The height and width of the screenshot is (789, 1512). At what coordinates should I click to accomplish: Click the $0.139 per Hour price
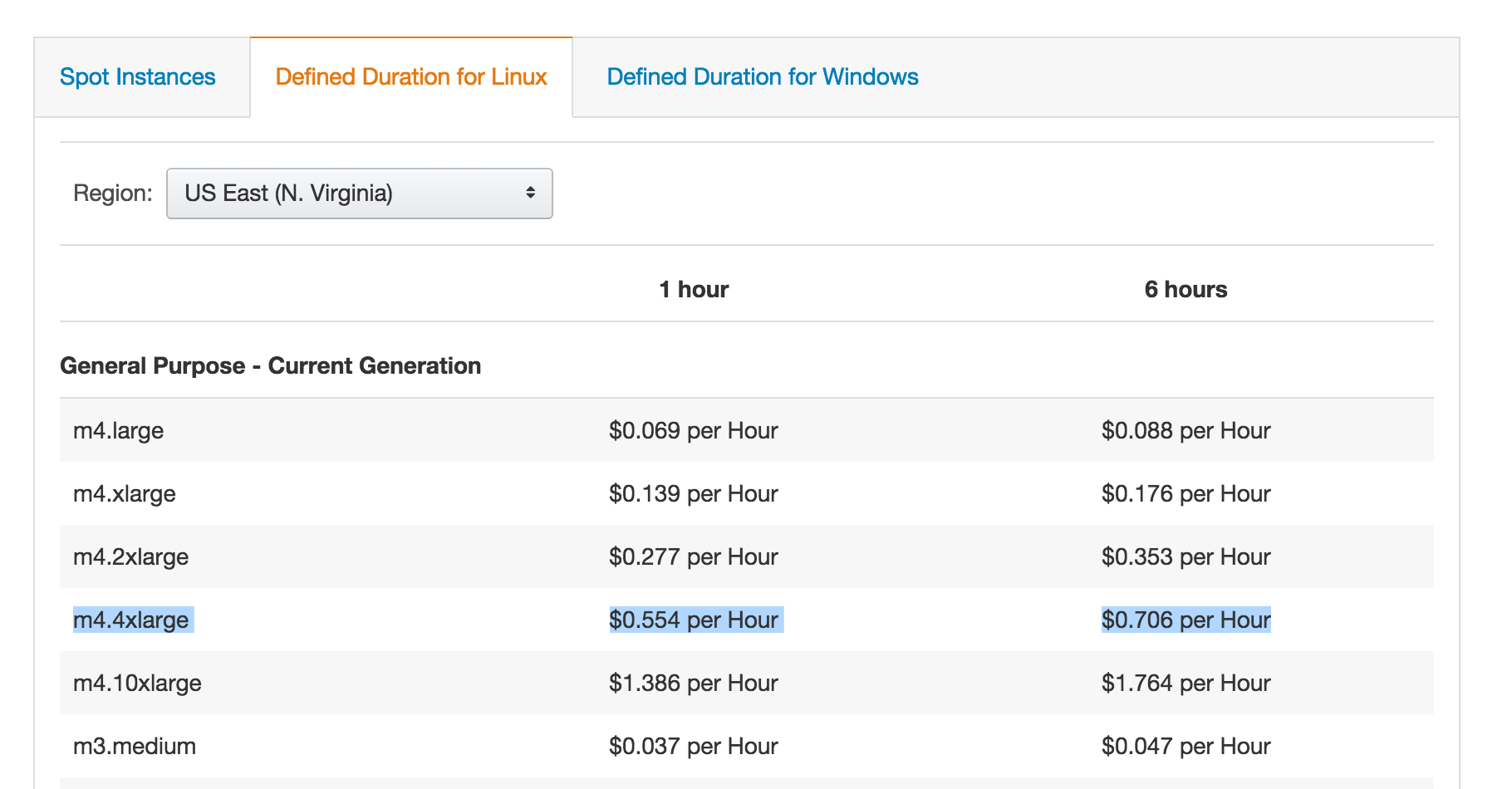tap(694, 493)
